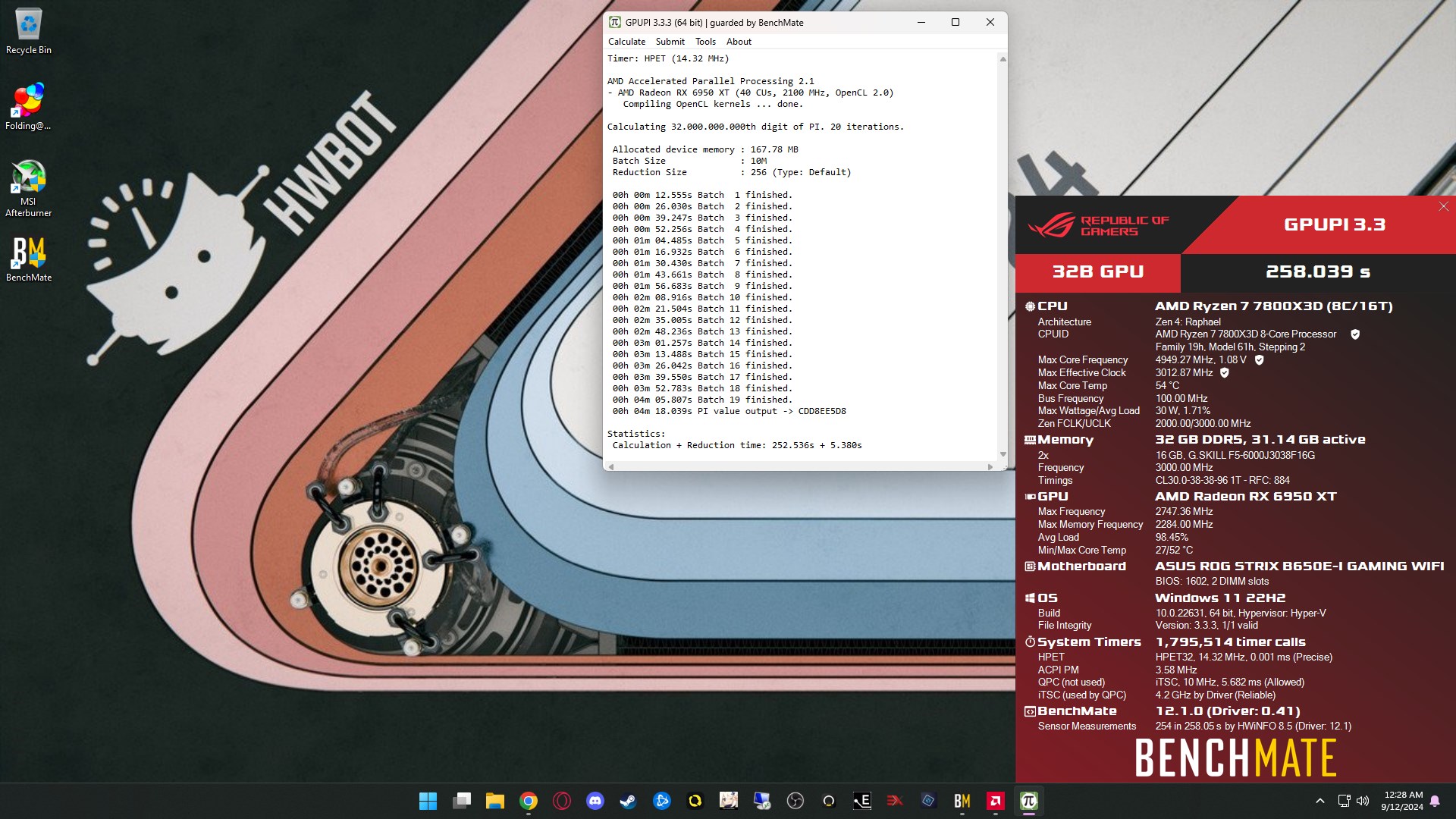Click the 1,795,514 timer calls value
Viewport: 1456px width, 819px height.
click(1230, 642)
